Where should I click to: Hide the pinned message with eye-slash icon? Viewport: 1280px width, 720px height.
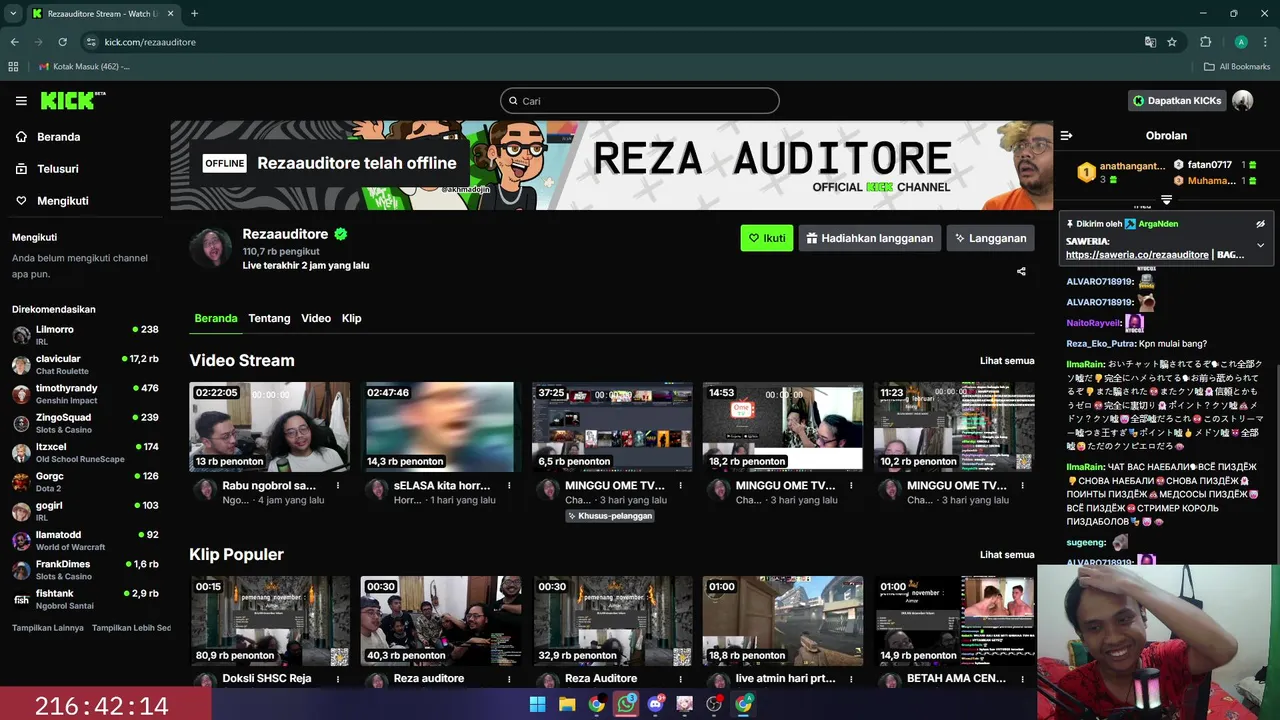click(1260, 224)
